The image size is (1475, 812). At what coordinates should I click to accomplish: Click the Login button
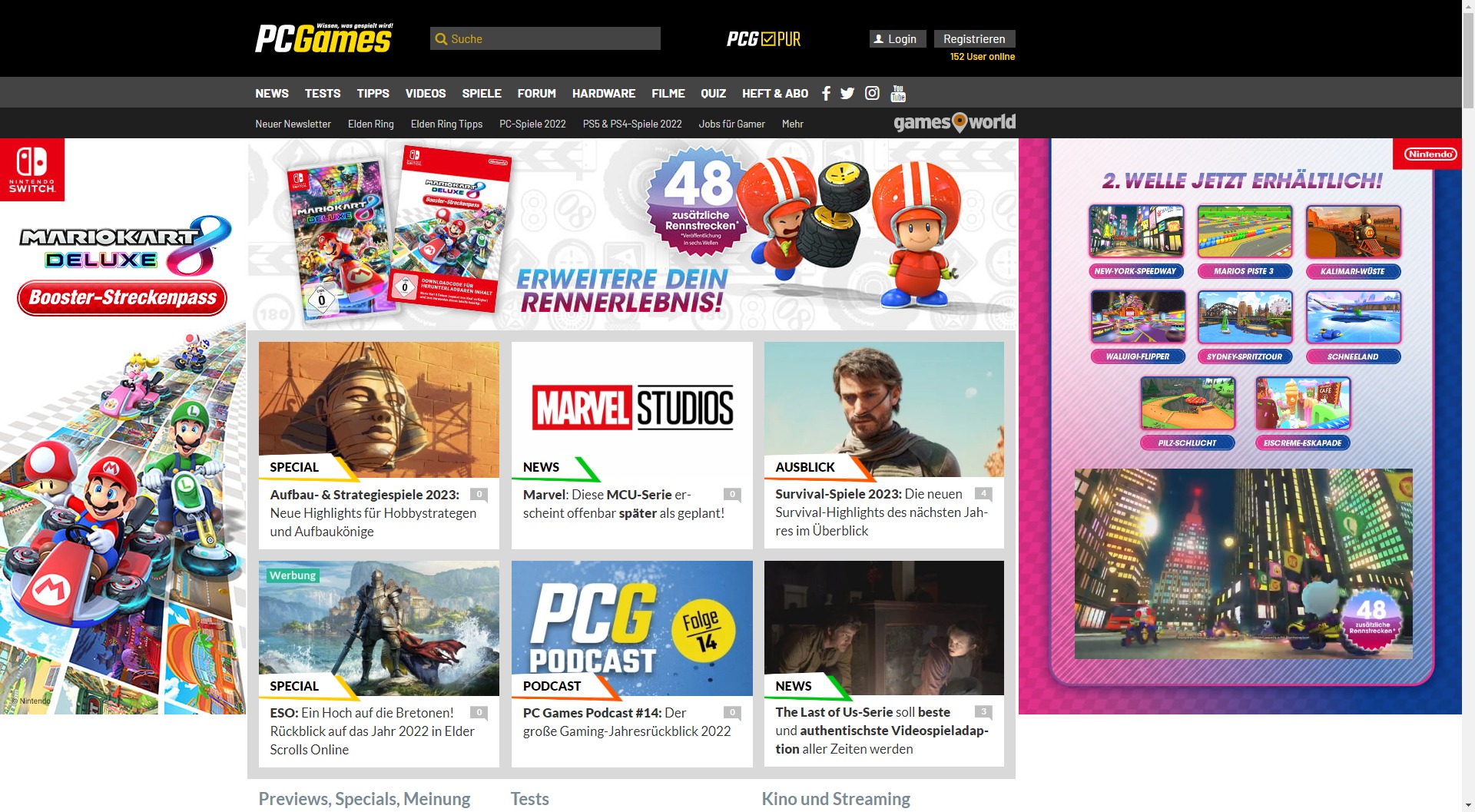pos(897,39)
